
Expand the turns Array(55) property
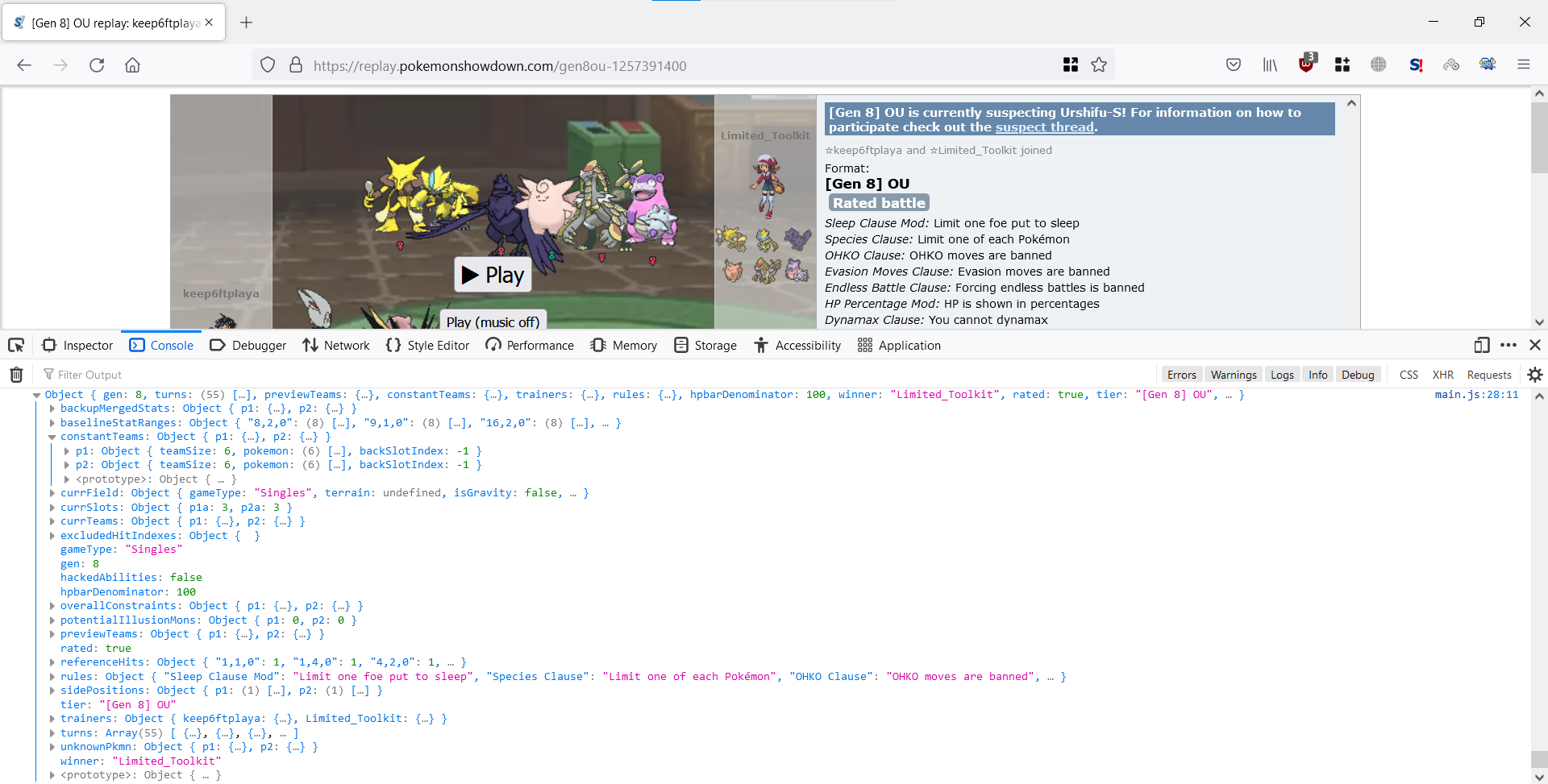click(52, 733)
